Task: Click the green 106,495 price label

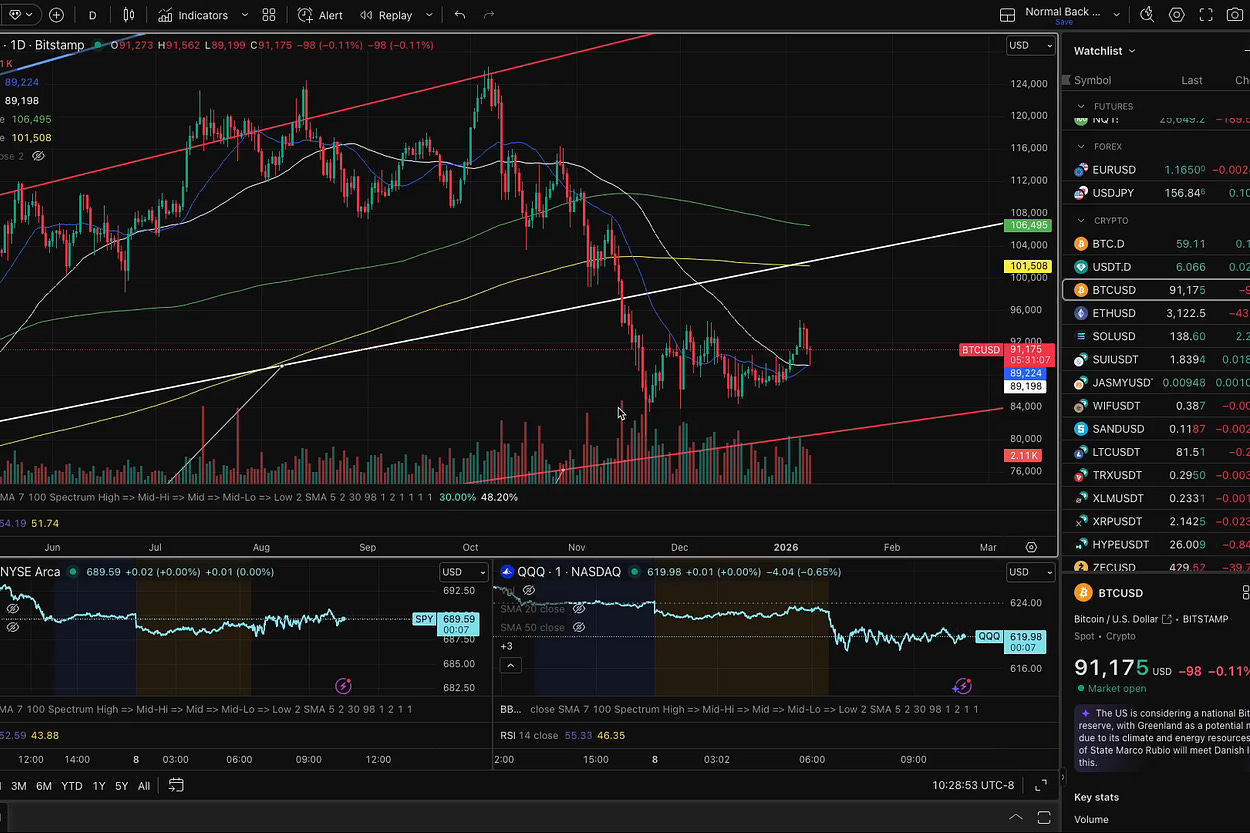Action: point(1028,226)
